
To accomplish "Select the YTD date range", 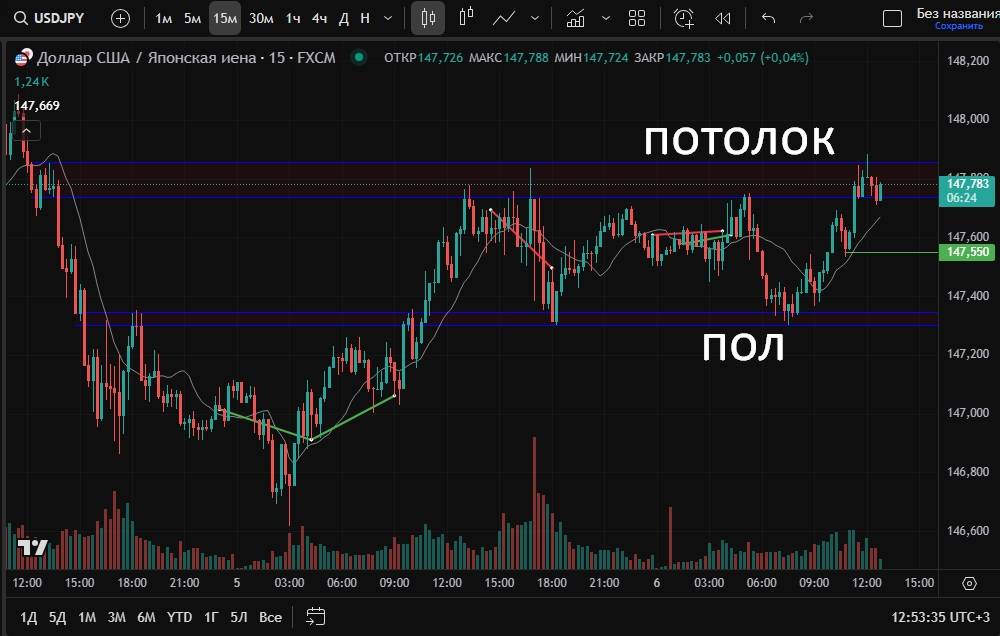I will tap(179, 617).
